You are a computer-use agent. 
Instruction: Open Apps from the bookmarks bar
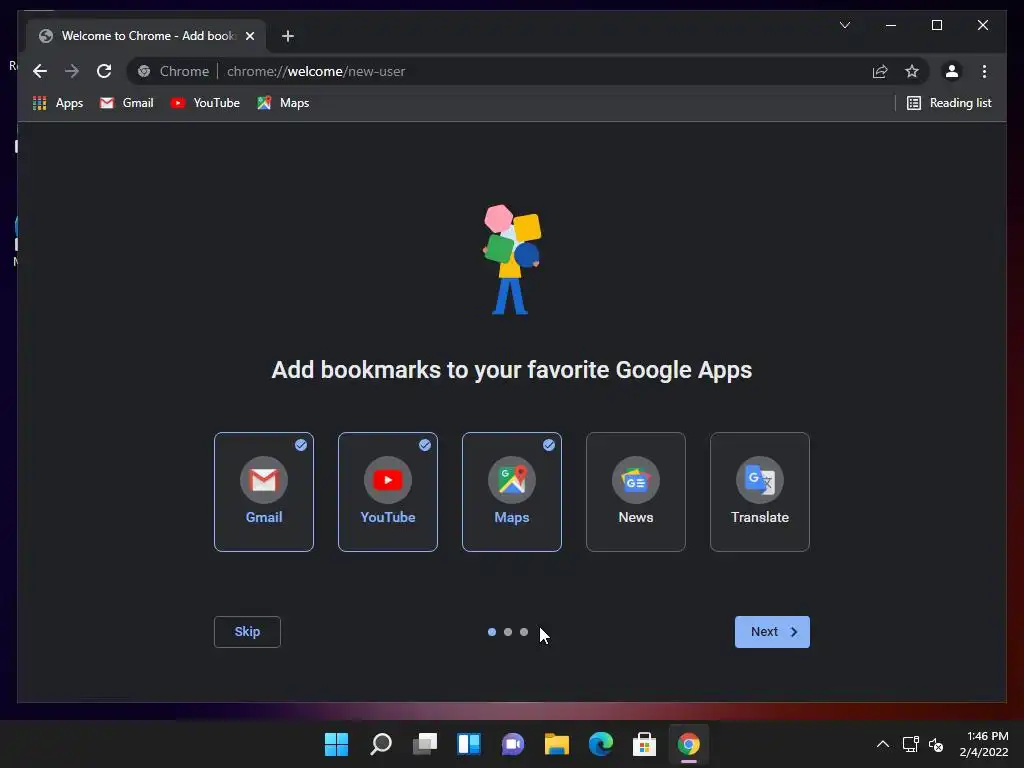coord(58,103)
